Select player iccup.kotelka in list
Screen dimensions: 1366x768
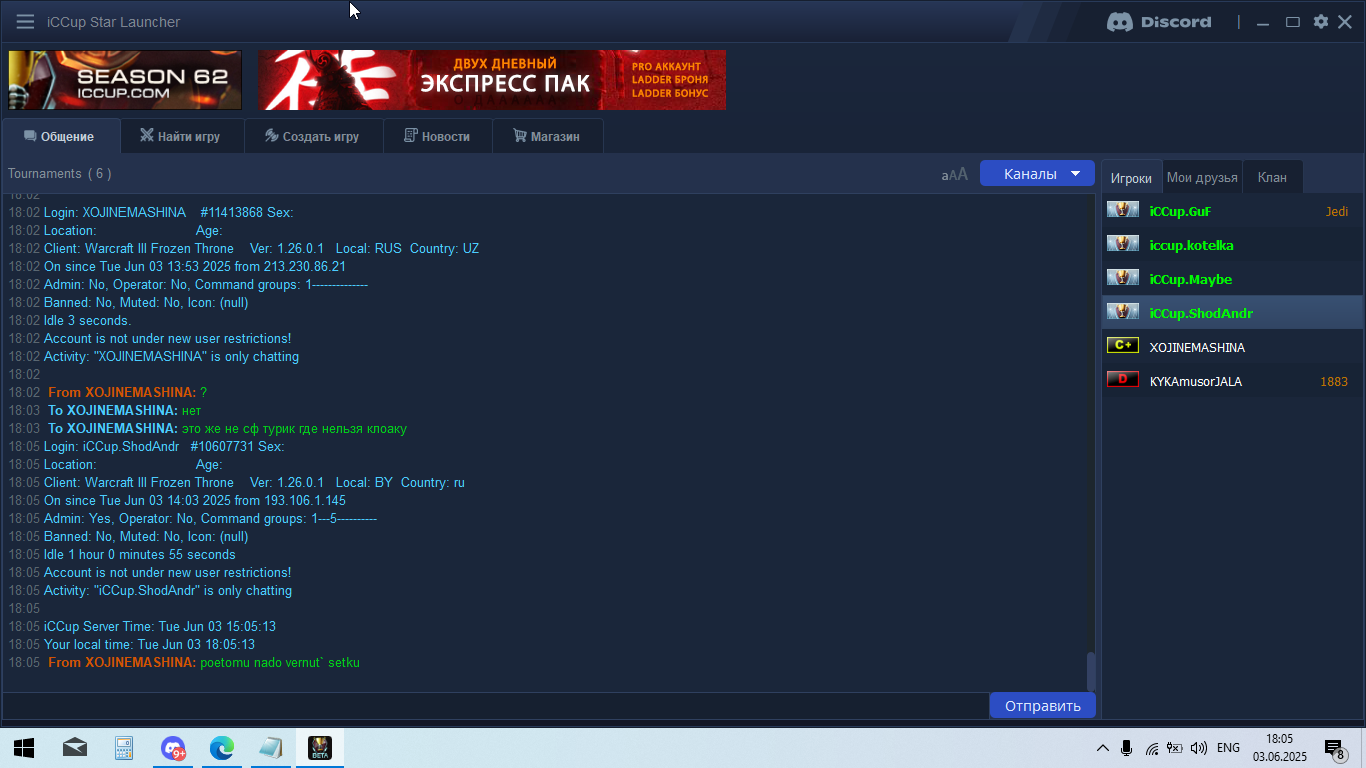(x=1232, y=245)
